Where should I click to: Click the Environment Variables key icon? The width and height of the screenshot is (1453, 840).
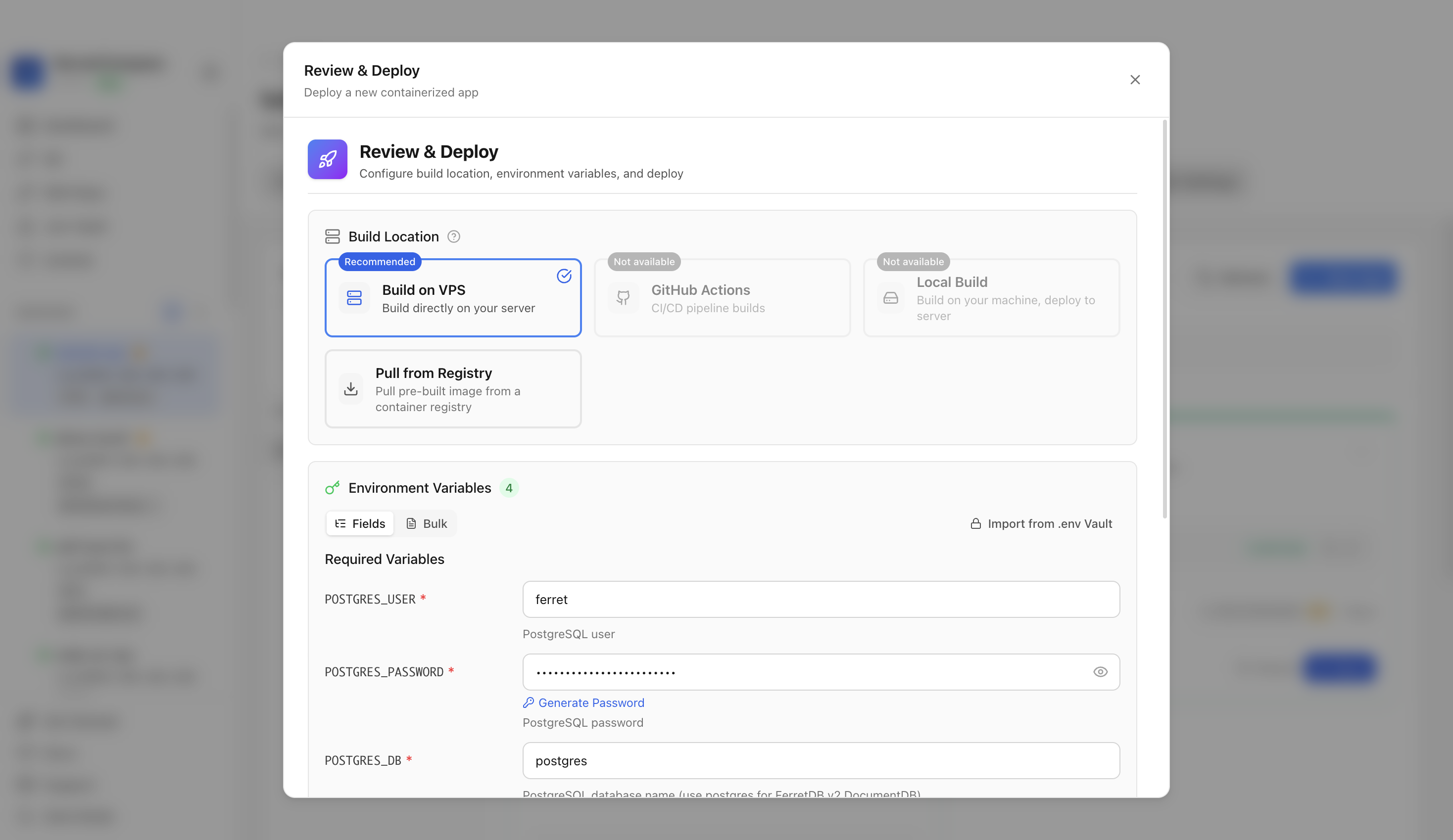coord(333,488)
